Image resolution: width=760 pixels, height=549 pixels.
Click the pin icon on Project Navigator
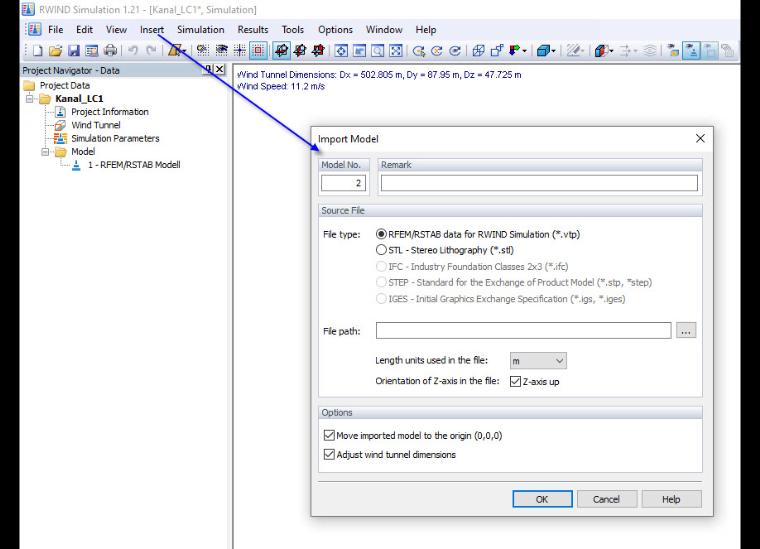point(207,69)
